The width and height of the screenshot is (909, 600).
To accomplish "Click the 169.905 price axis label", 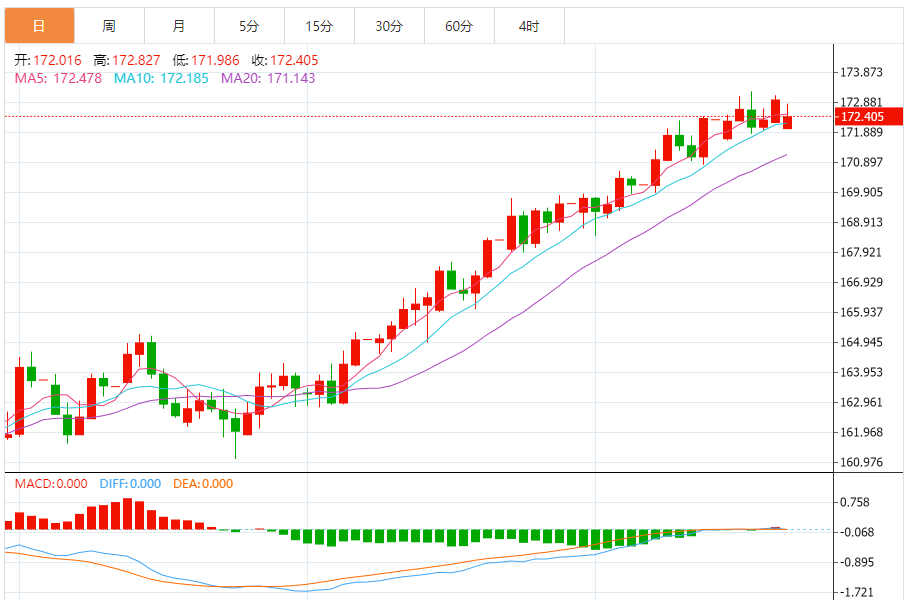I will [x=861, y=192].
